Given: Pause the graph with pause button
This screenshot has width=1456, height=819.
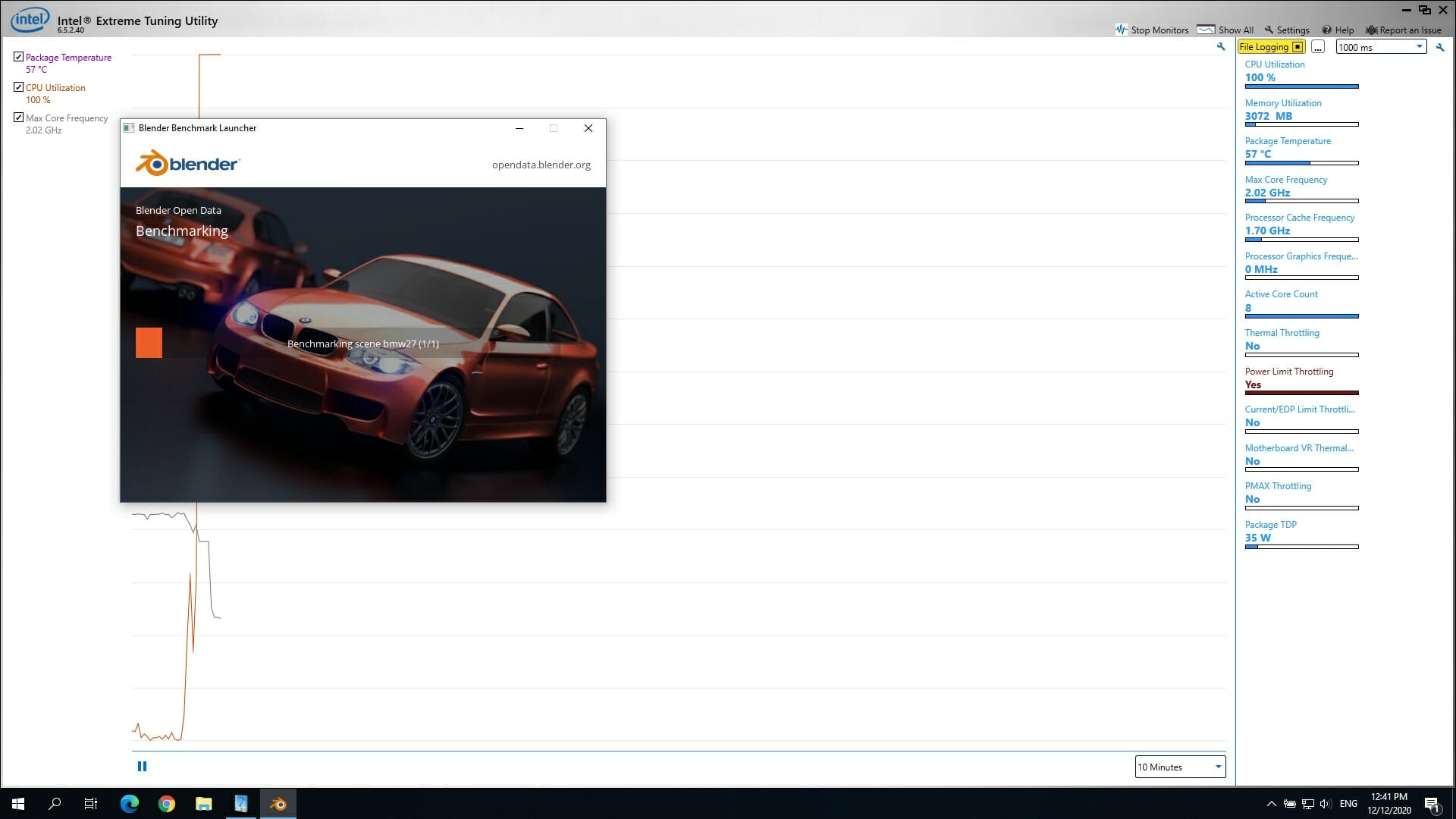Looking at the screenshot, I should click(142, 767).
